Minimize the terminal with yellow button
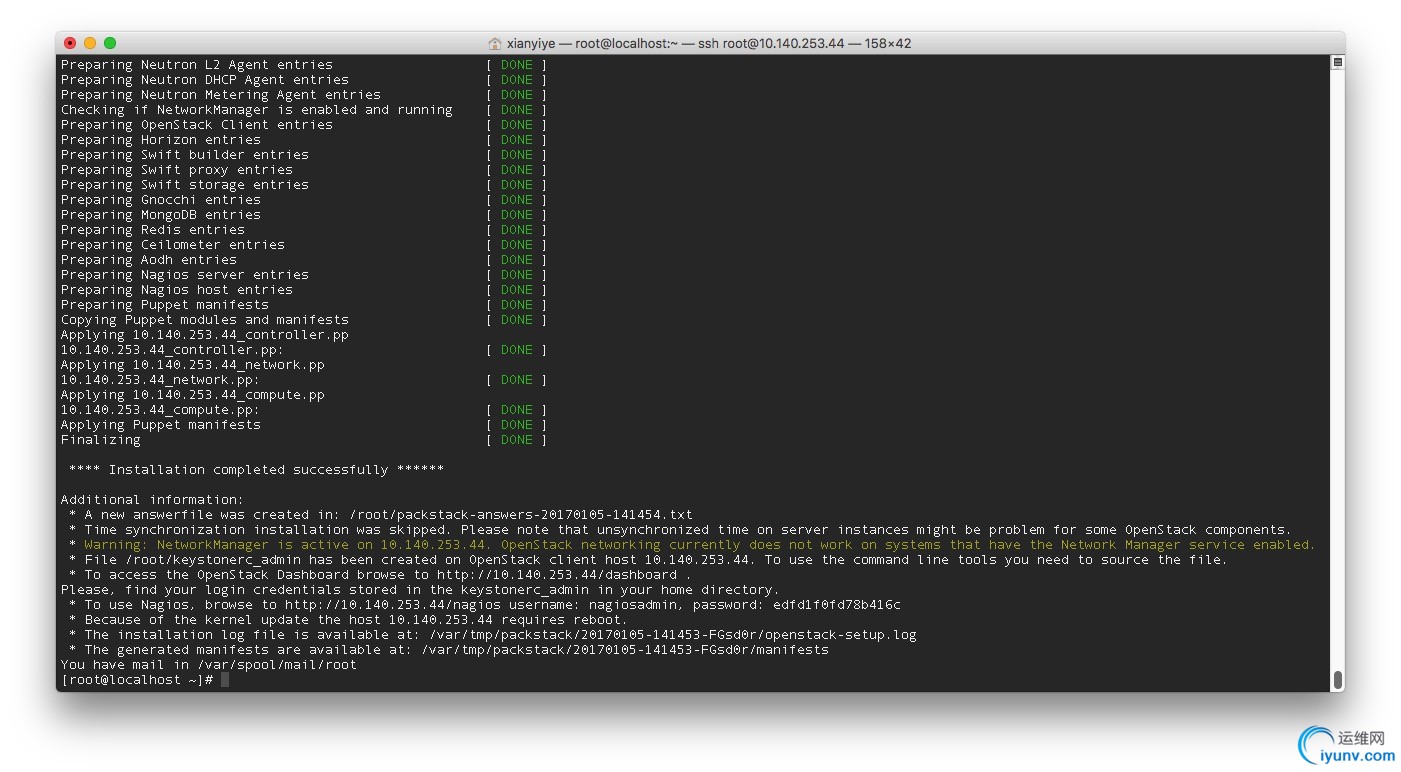 (90, 43)
